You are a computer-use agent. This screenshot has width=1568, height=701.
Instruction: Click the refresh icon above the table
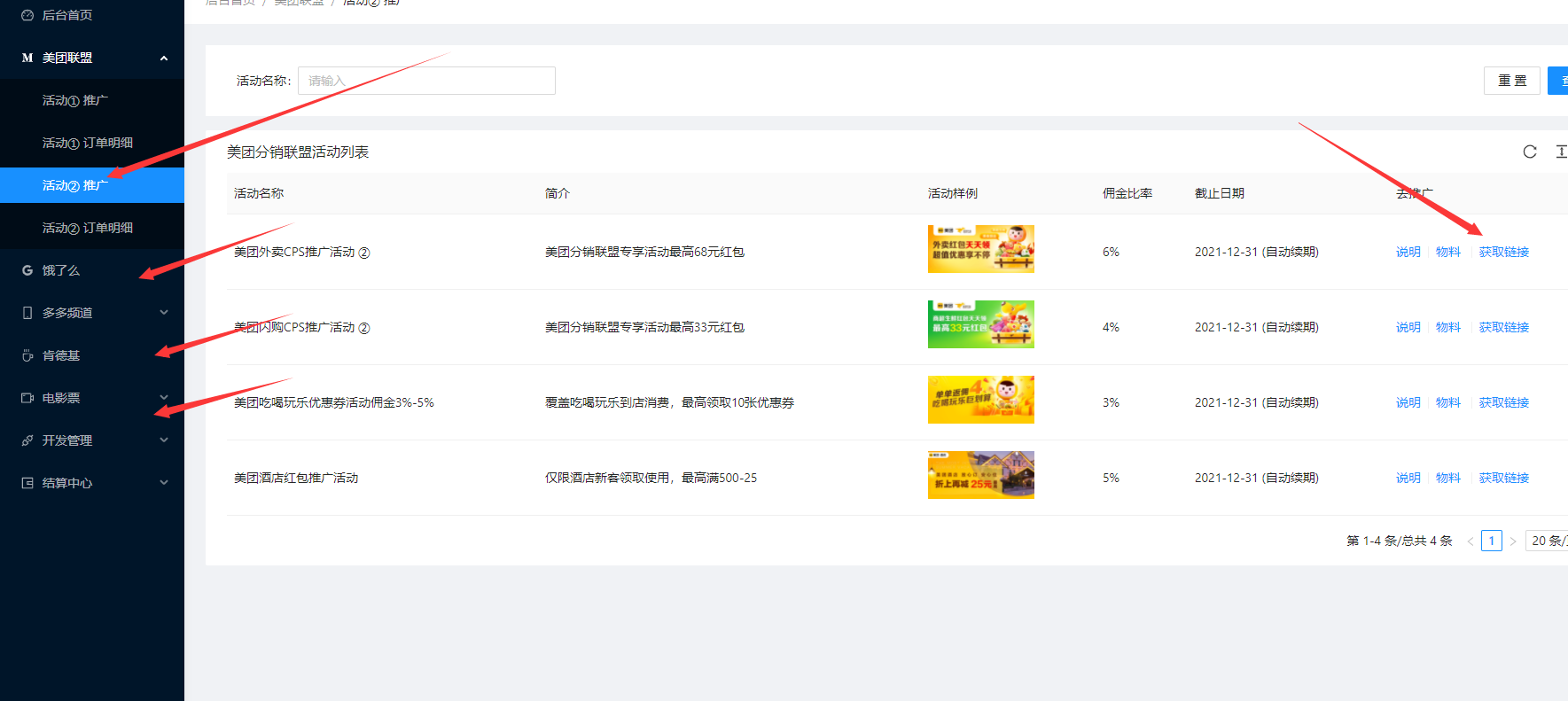(1529, 152)
